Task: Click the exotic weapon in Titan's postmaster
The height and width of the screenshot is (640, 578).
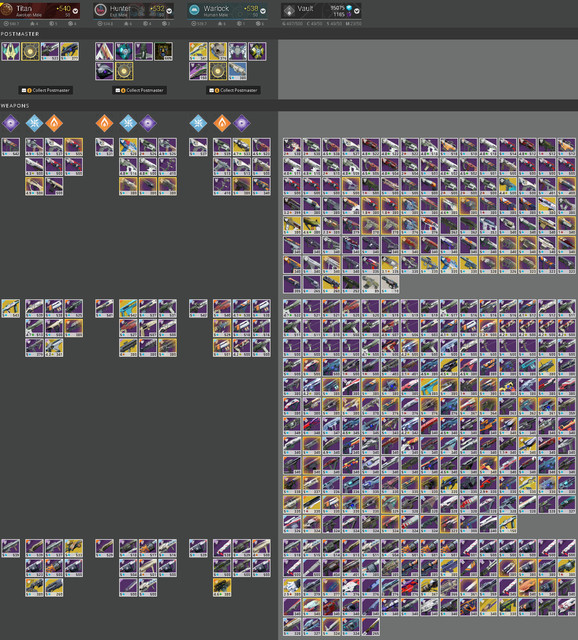Action: point(70,52)
